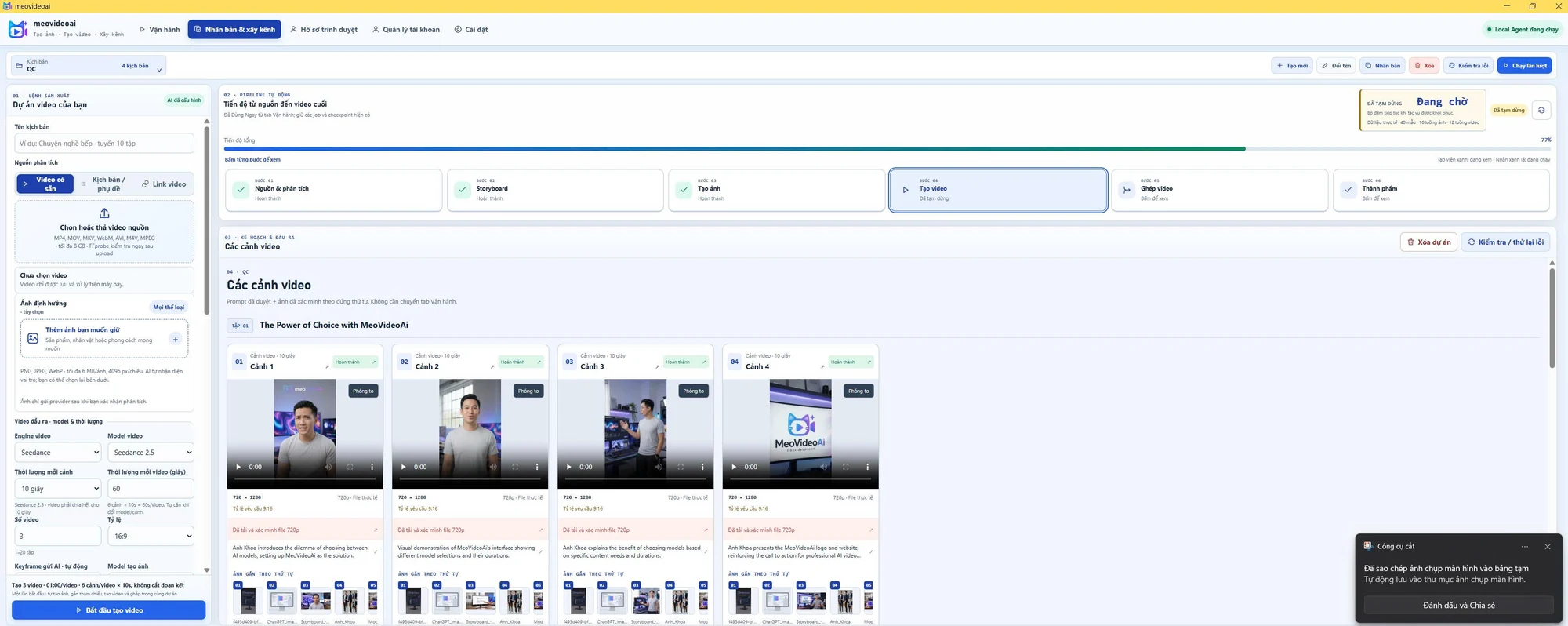
Task: Click the 'Đánh dấu và Chia sẻ' button
Action: click(x=1458, y=606)
